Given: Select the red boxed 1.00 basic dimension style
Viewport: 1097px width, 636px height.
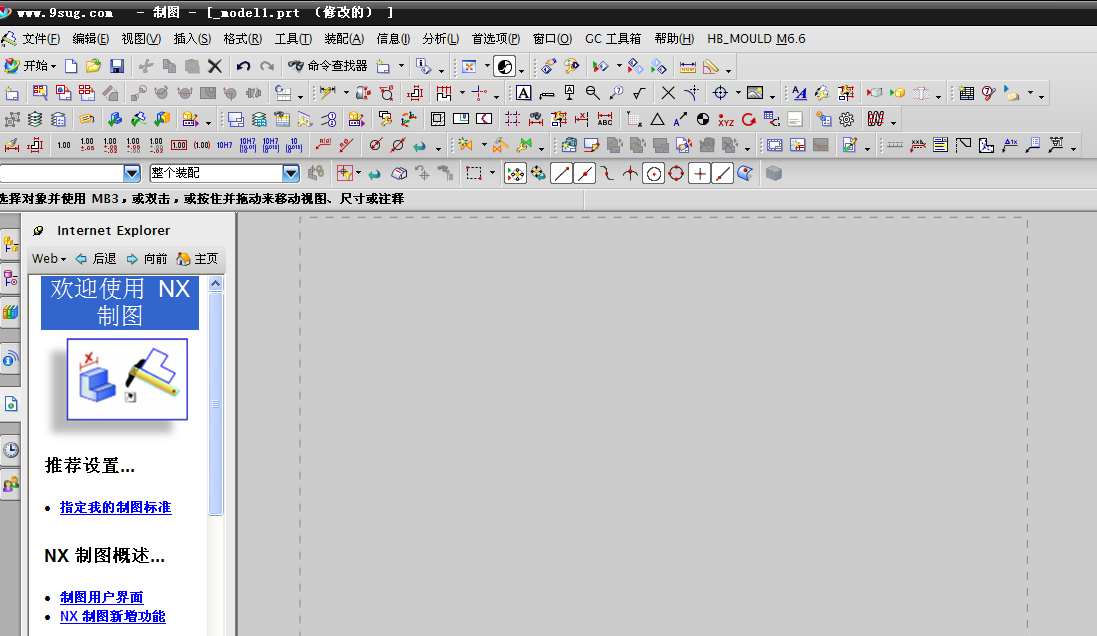Looking at the screenshot, I should [179, 146].
